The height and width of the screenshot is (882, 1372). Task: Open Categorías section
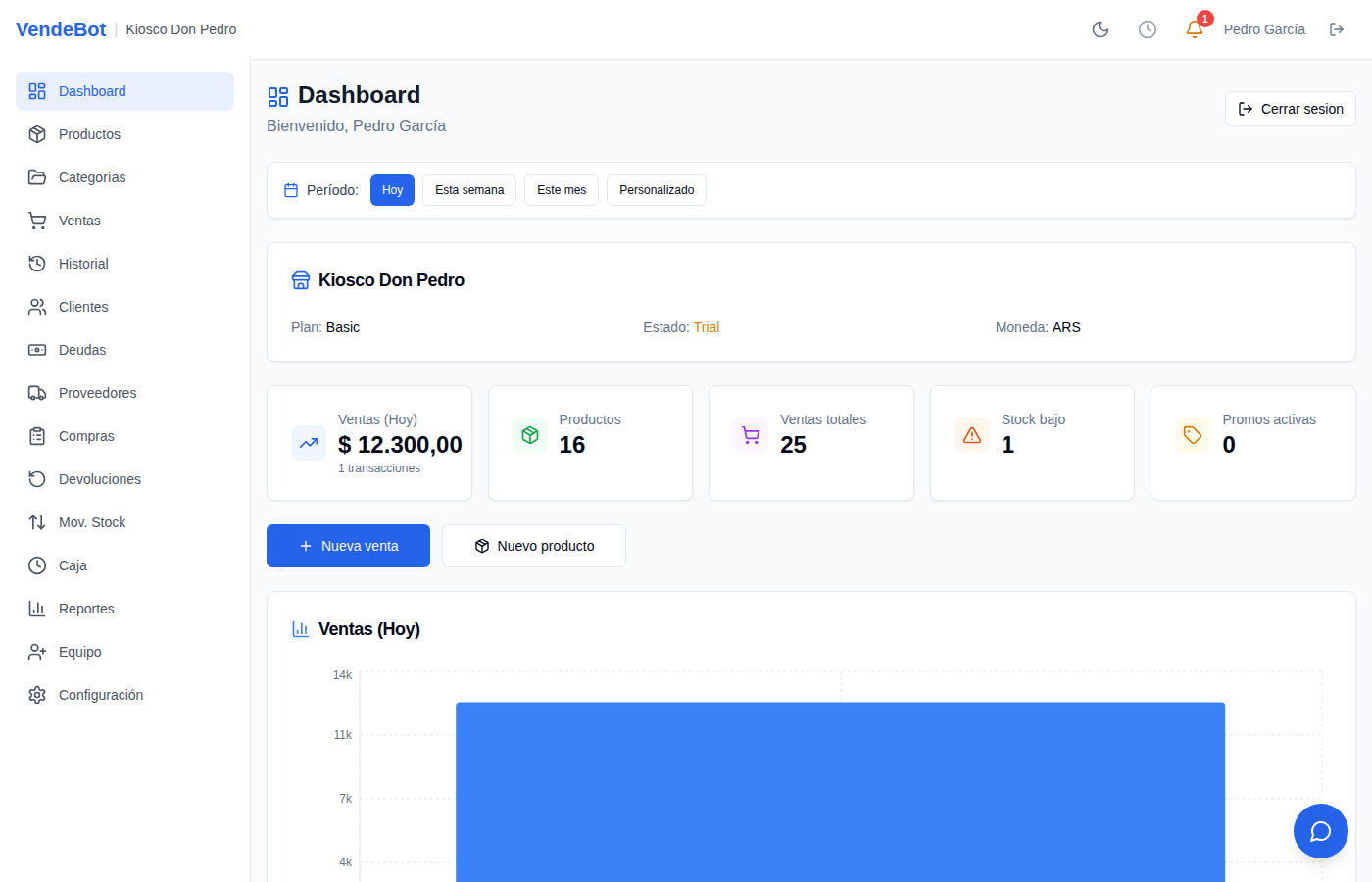(124, 177)
